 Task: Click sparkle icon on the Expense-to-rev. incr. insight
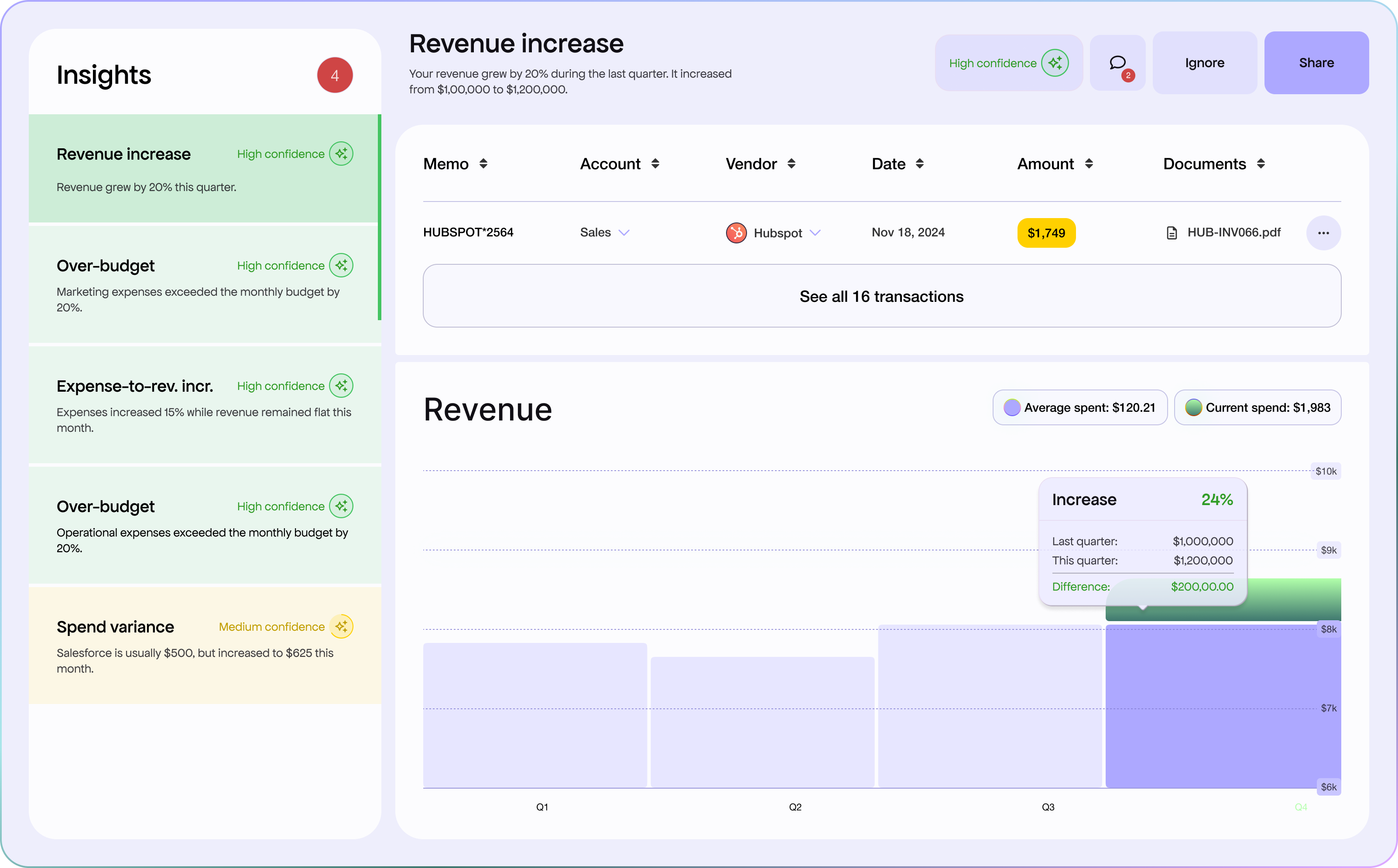(341, 386)
